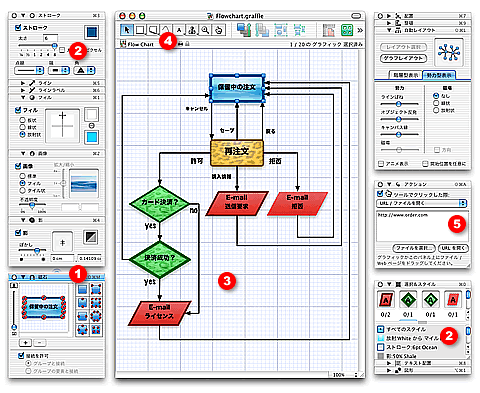Select the first red style chip 0/2

[x=386, y=300]
